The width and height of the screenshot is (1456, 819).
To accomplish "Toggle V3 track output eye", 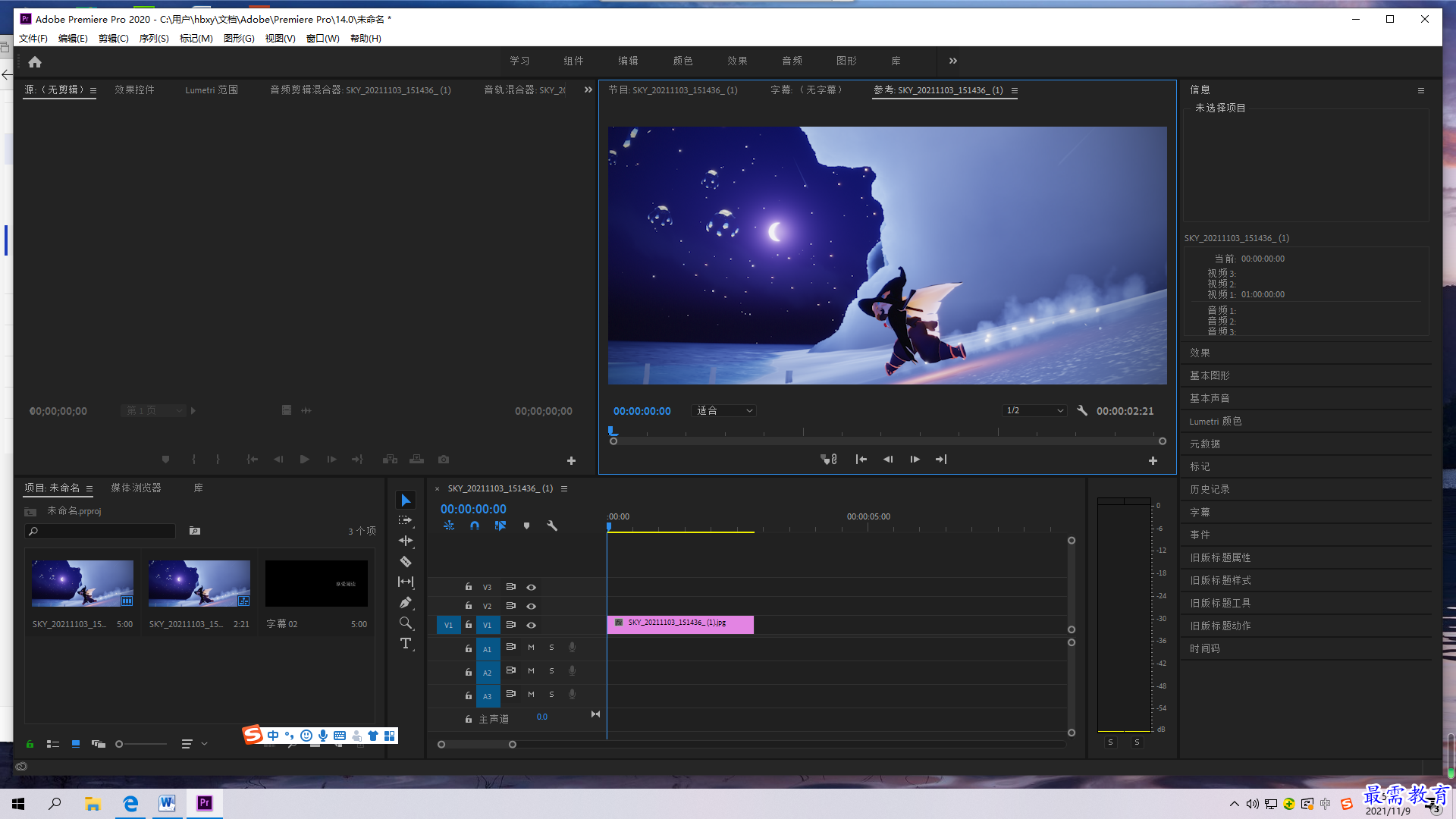I will 532,587.
